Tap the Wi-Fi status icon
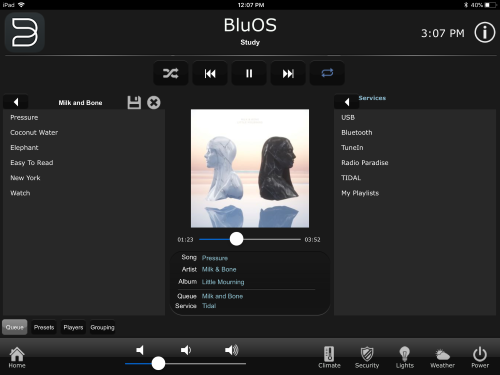500x375 pixels. [21, 5]
